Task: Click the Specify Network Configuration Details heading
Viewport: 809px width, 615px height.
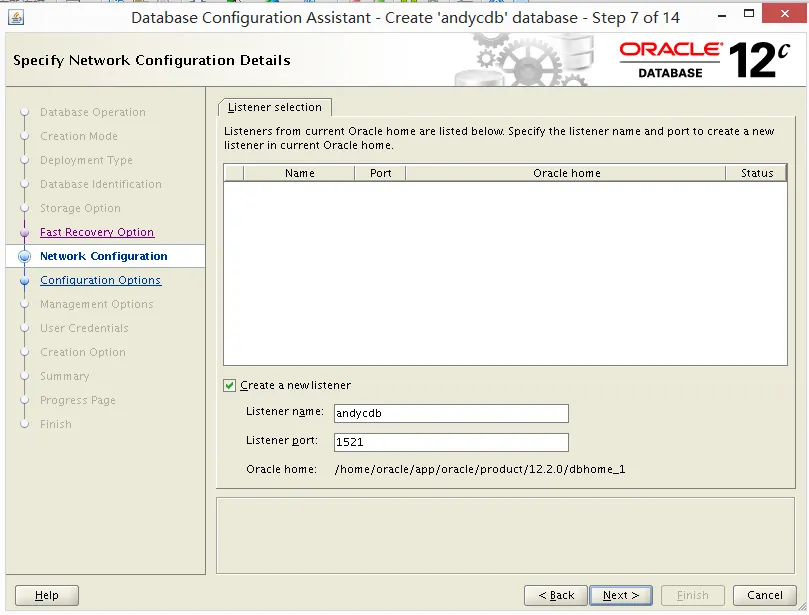Action: tap(152, 60)
